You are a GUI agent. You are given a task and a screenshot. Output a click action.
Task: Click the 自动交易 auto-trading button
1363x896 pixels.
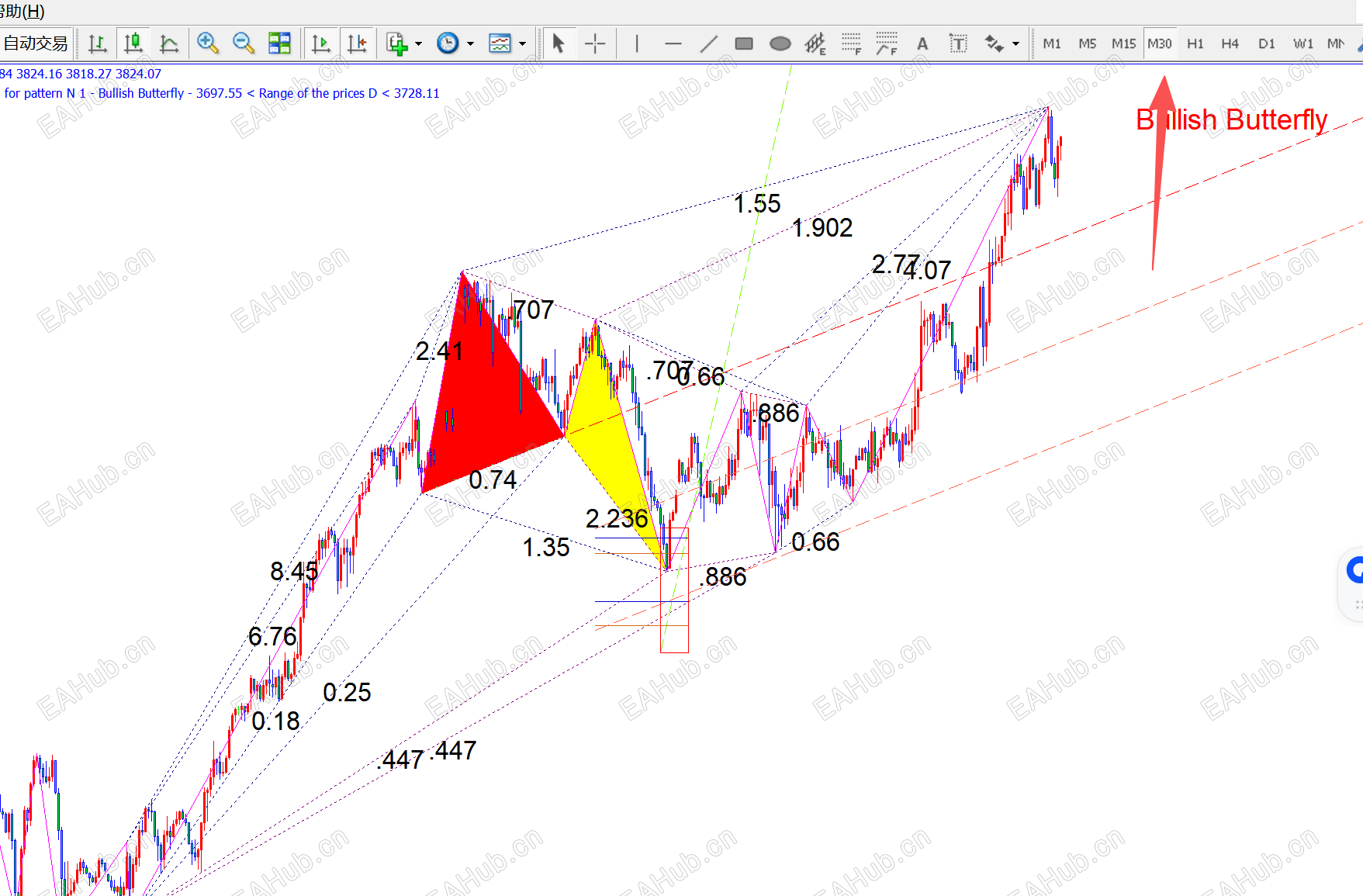(x=36, y=43)
